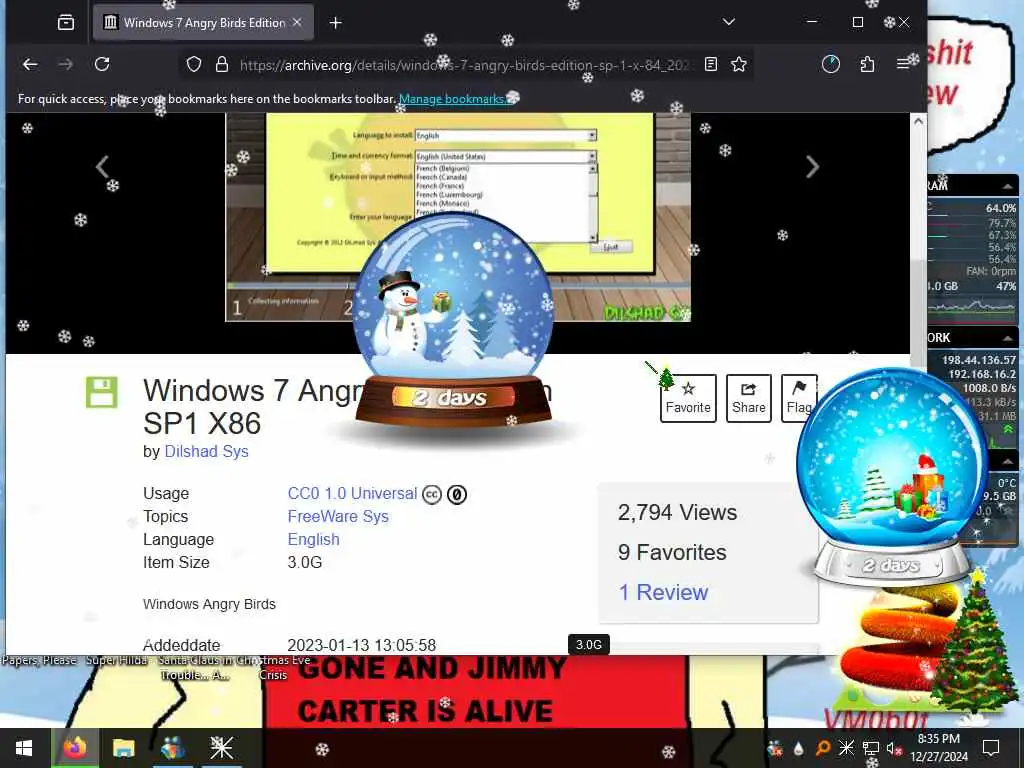The width and height of the screenshot is (1024, 768).
Task: Open the CC0 1.0 Universal license link
Action: point(352,494)
